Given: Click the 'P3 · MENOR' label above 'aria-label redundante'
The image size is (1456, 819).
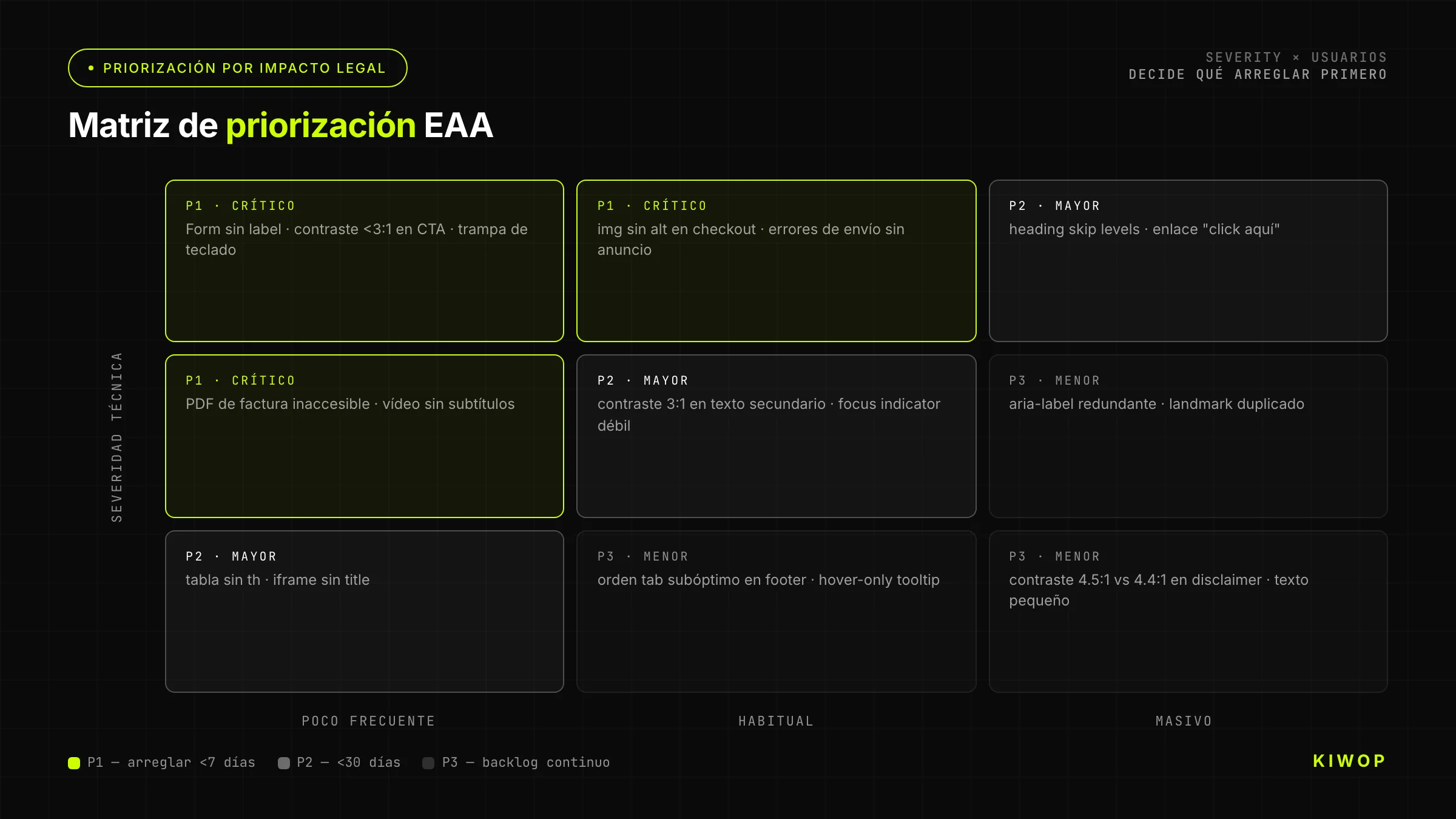Looking at the screenshot, I should pyautogui.click(x=1054, y=380).
